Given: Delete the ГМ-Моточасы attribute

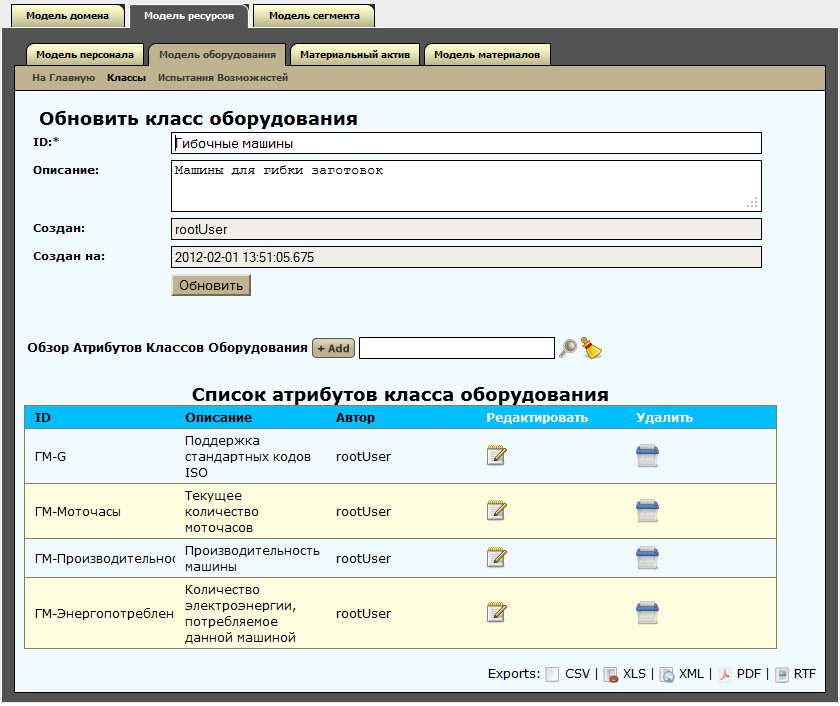Looking at the screenshot, I should point(647,511).
